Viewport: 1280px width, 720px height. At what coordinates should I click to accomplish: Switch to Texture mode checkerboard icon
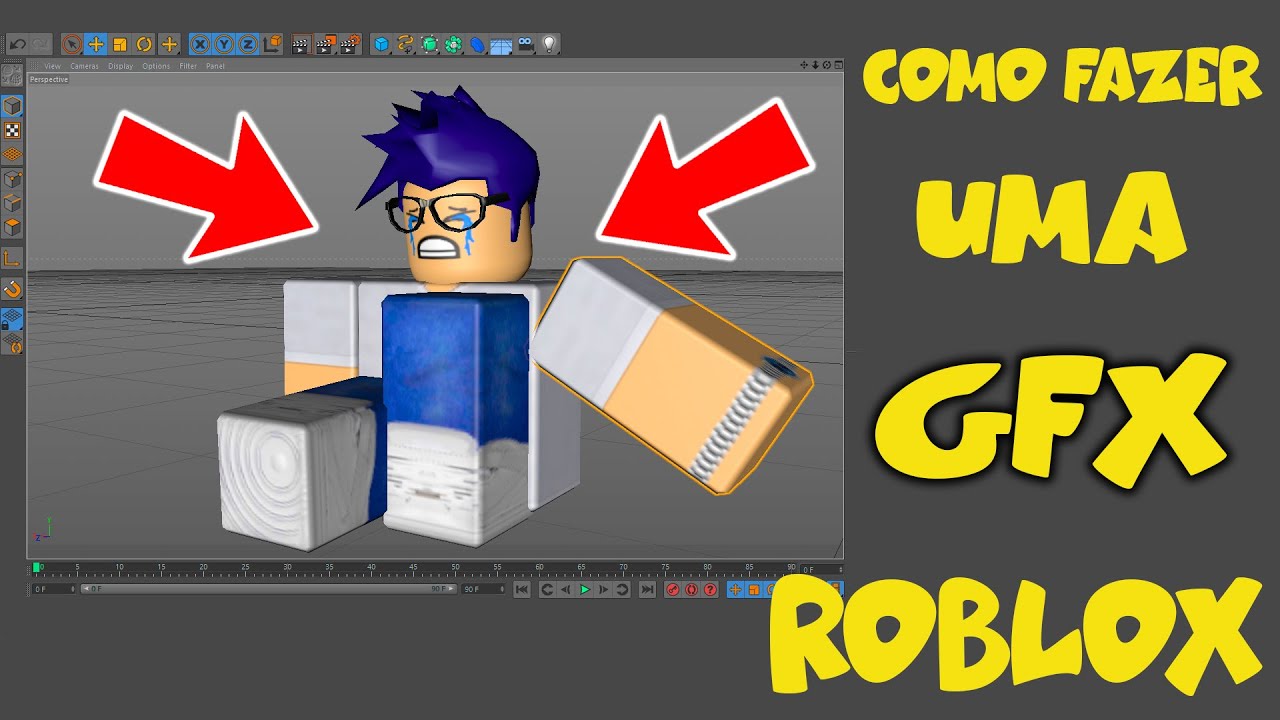[x=12, y=130]
